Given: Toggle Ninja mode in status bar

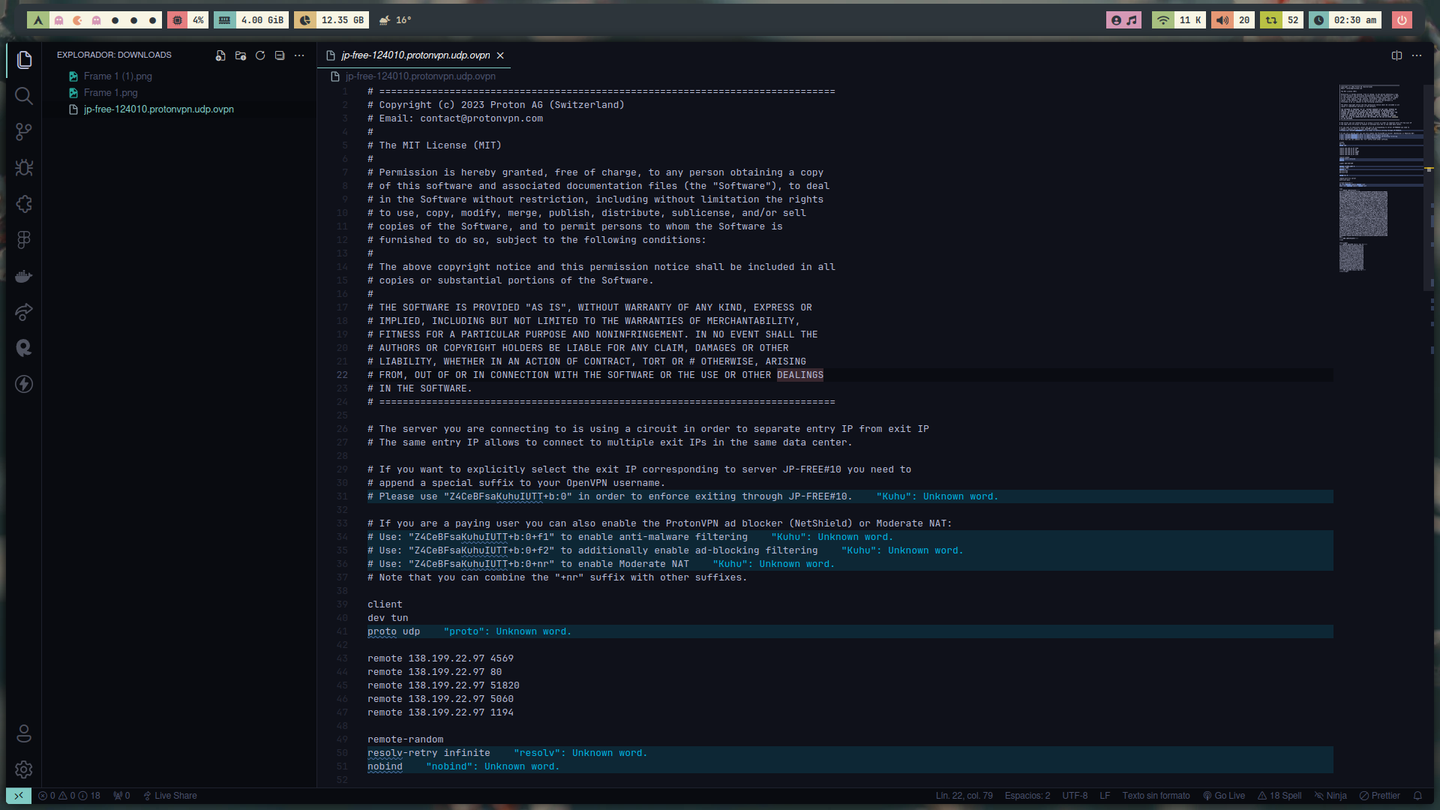Looking at the screenshot, I should 1330,796.
